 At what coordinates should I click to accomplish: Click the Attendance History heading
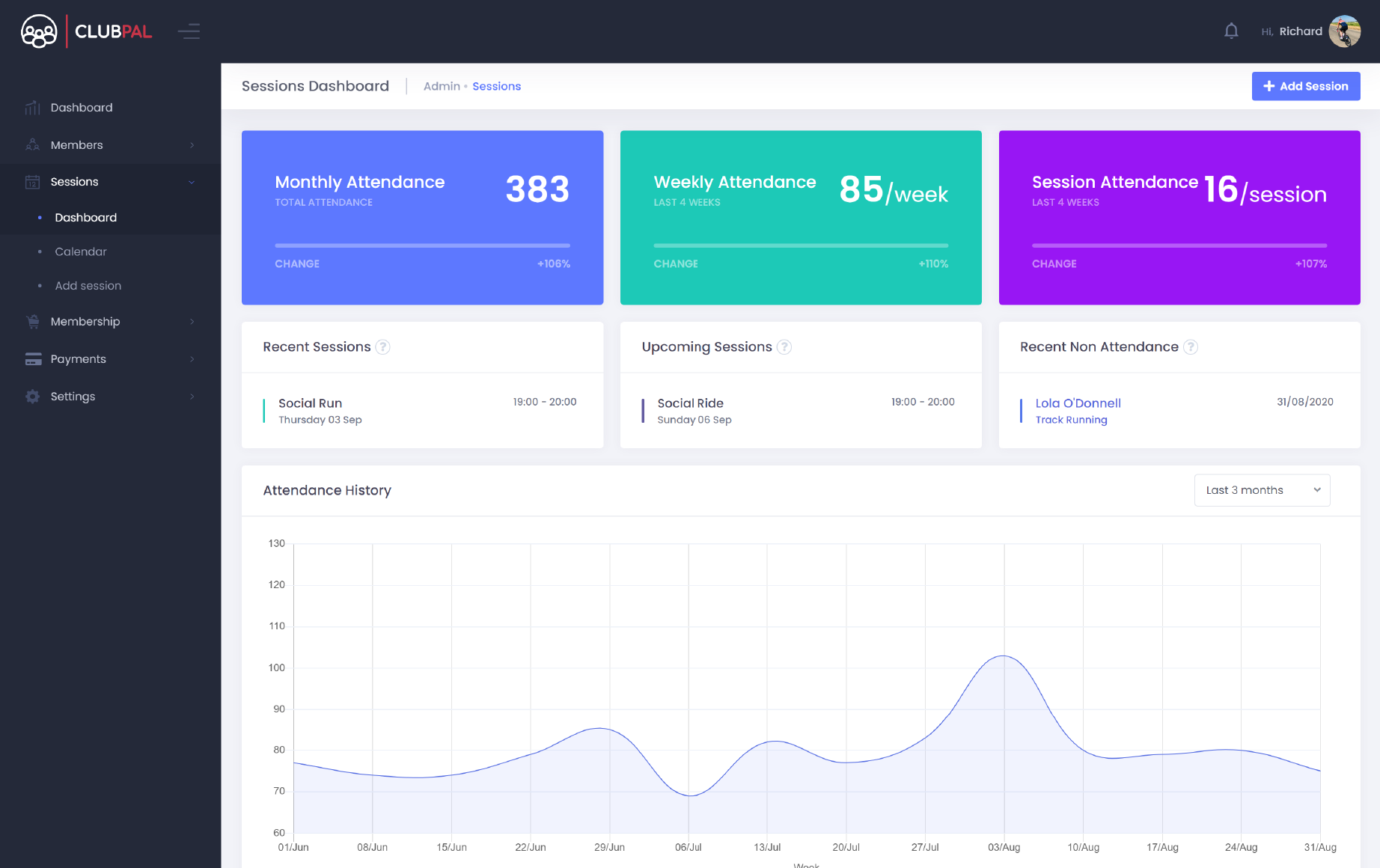click(327, 490)
